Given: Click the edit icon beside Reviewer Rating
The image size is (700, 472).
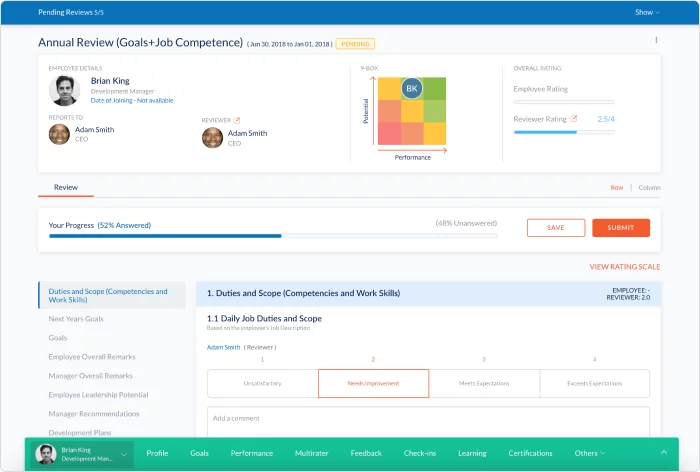Looking at the screenshot, I should coord(574,119).
